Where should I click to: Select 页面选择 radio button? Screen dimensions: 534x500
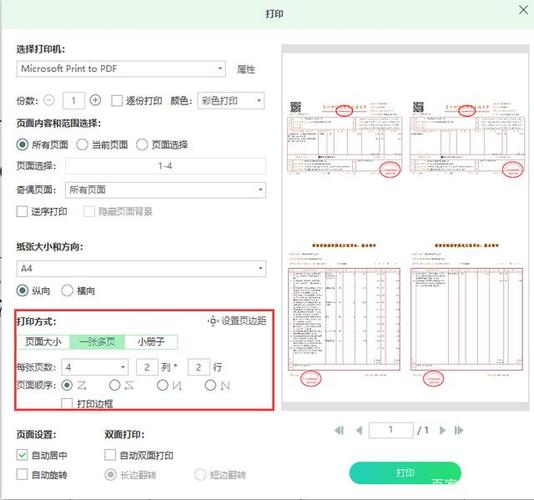[142, 144]
